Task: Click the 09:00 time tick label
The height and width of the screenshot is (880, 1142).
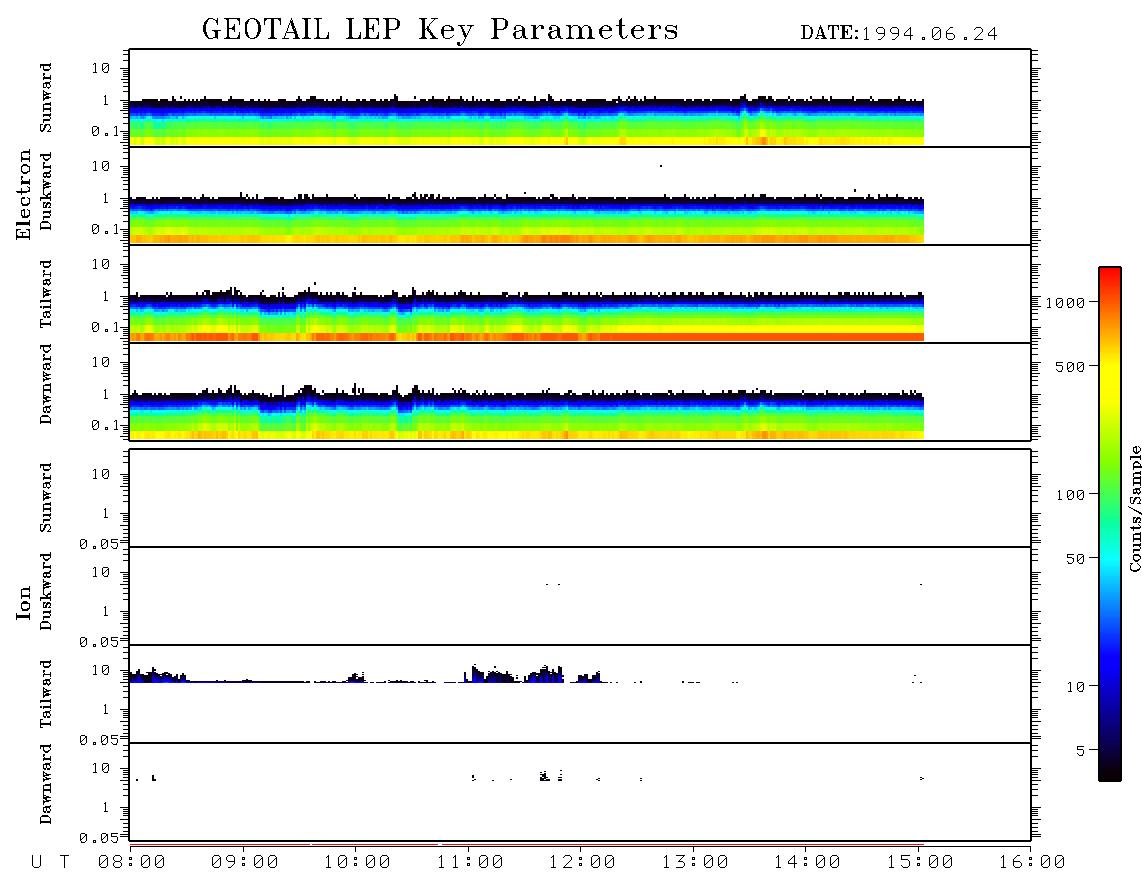Action: point(245,863)
